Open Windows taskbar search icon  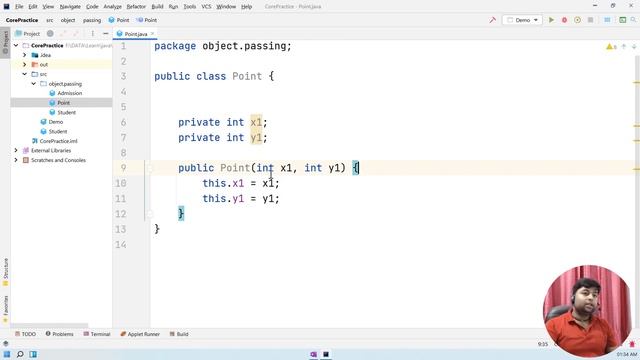pyautogui.click(x=20, y=354)
